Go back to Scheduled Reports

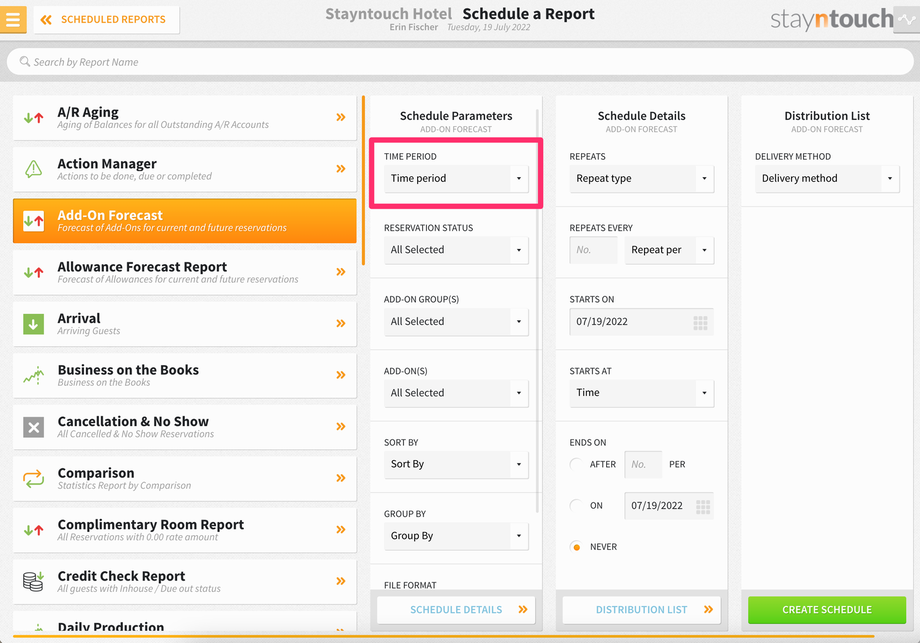point(106,20)
